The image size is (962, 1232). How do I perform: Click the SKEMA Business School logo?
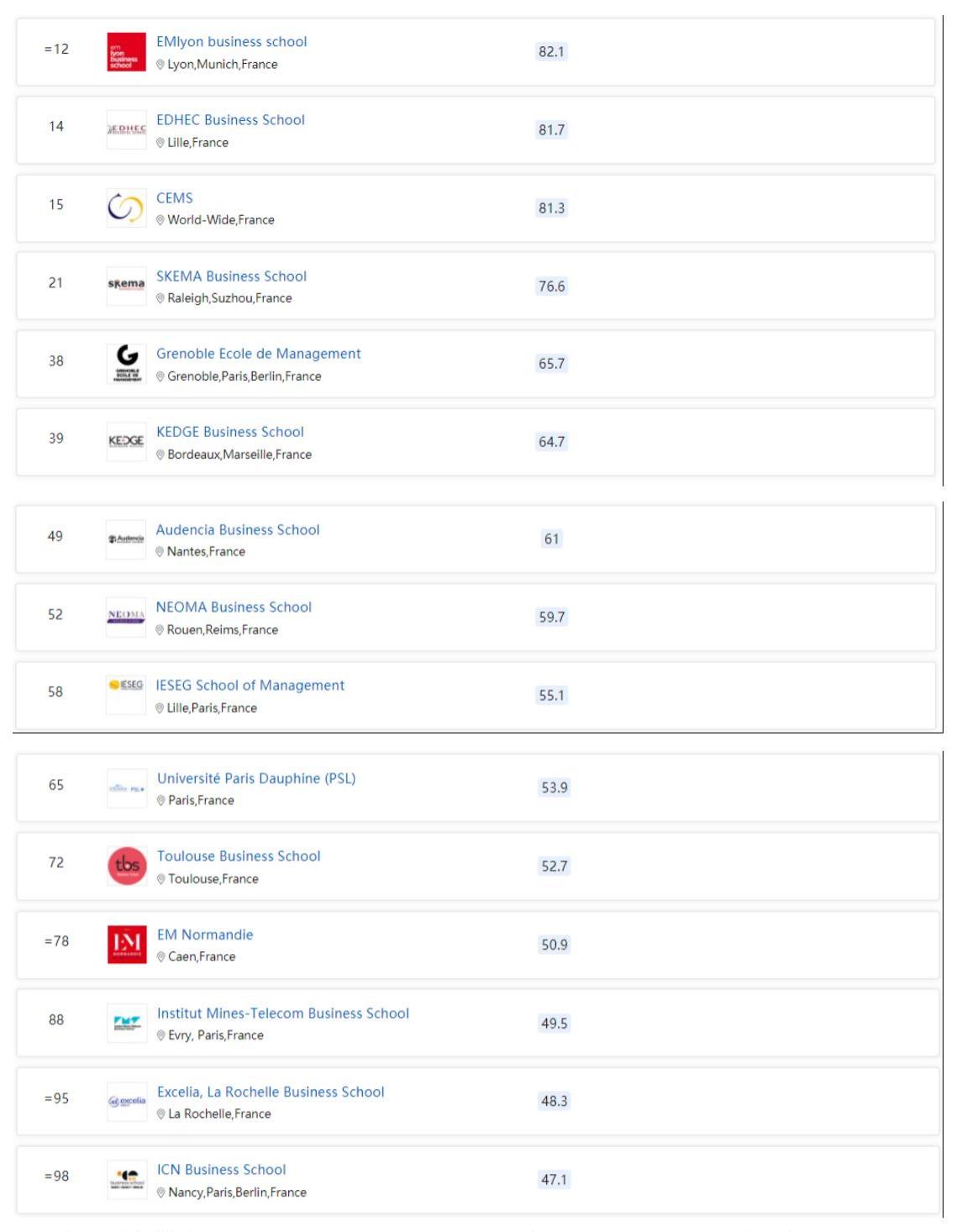coord(126,286)
